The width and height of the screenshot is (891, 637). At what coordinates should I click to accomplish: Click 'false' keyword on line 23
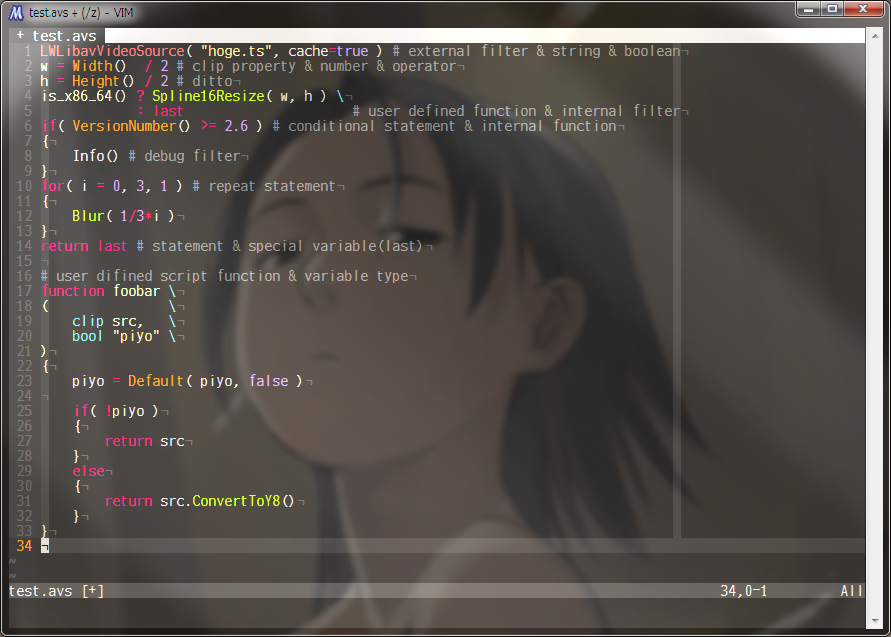pos(269,381)
